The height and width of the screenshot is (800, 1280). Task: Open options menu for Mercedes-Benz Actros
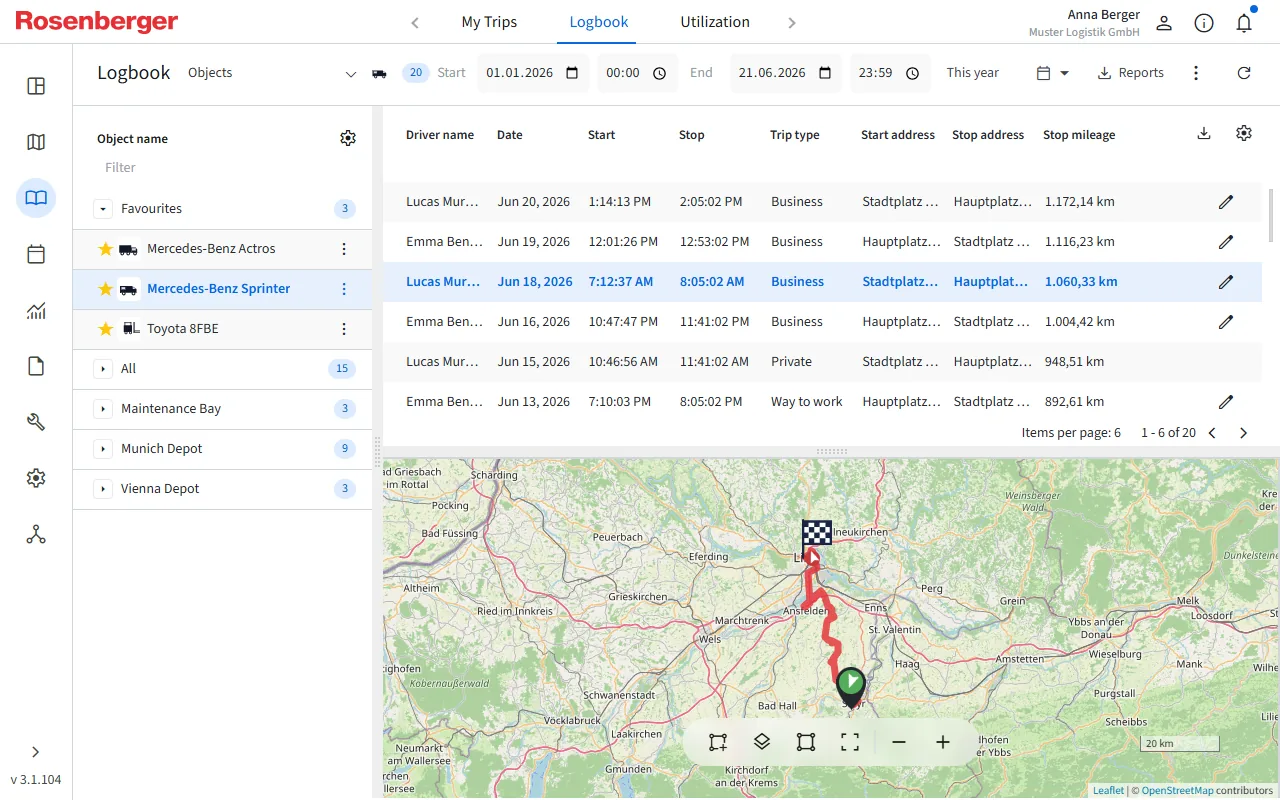click(x=344, y=249)
